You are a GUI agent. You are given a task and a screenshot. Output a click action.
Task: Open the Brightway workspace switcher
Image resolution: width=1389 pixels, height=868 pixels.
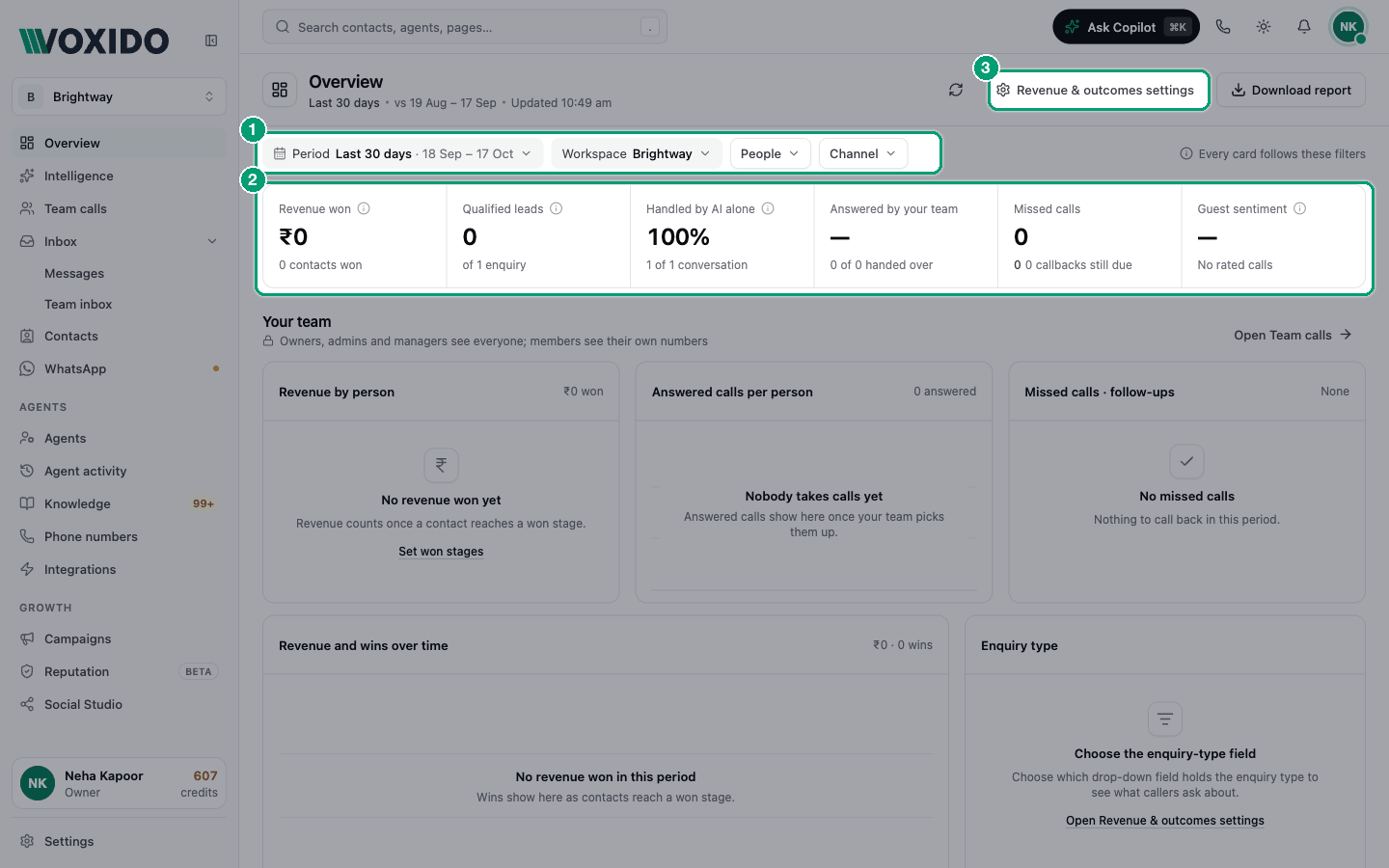coord(120,96)
